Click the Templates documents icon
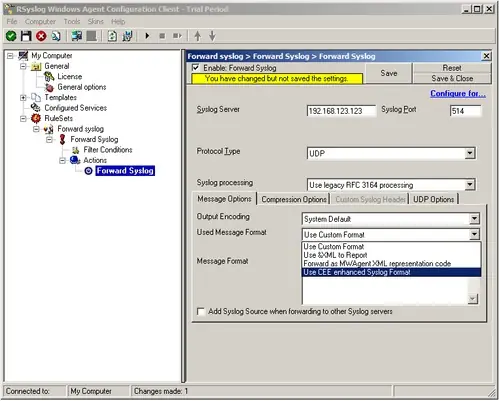Image resolution: width=499 pixels, height=401 pixels. click(x=36, y=97)
